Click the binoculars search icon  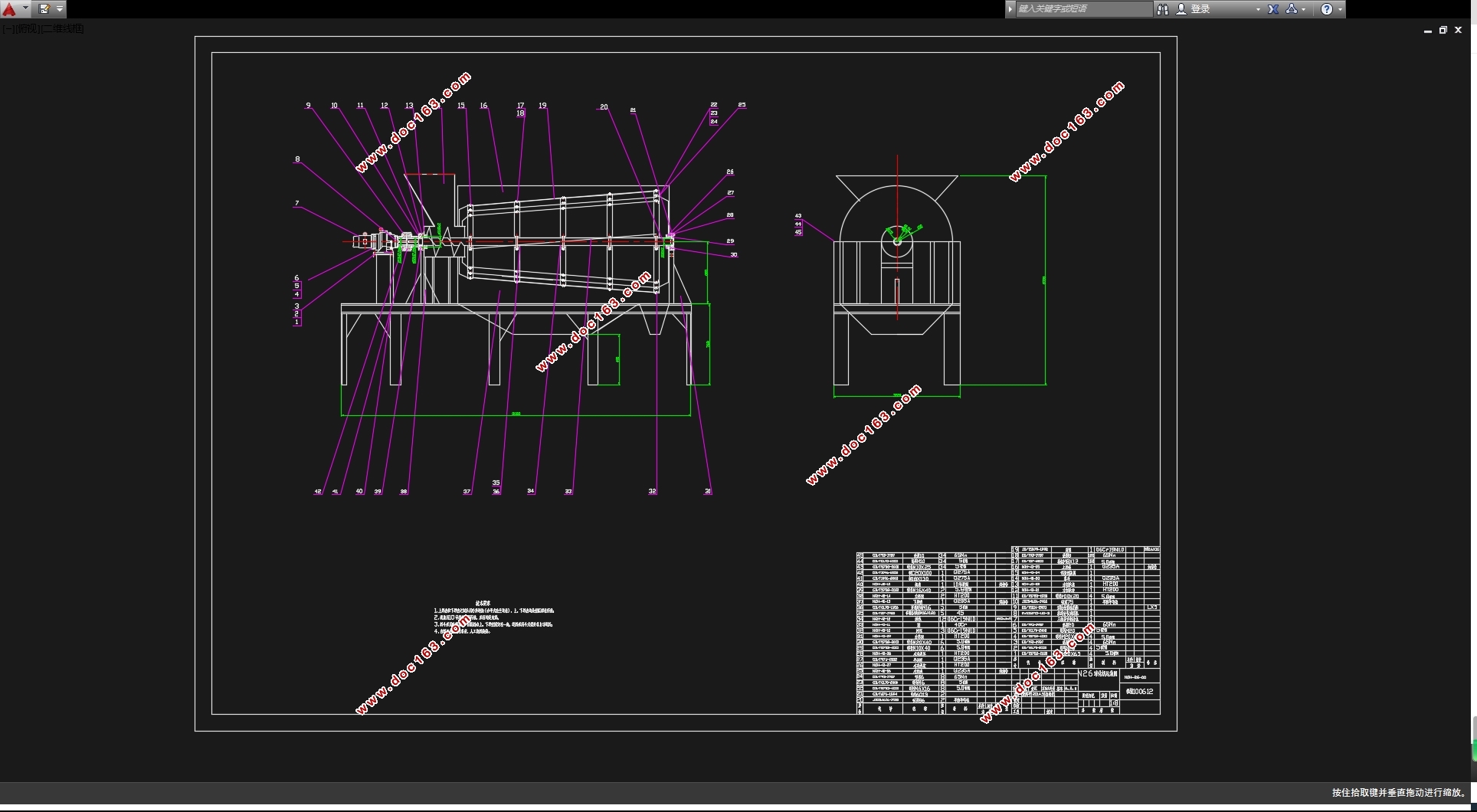click(x=1163, y=9)
